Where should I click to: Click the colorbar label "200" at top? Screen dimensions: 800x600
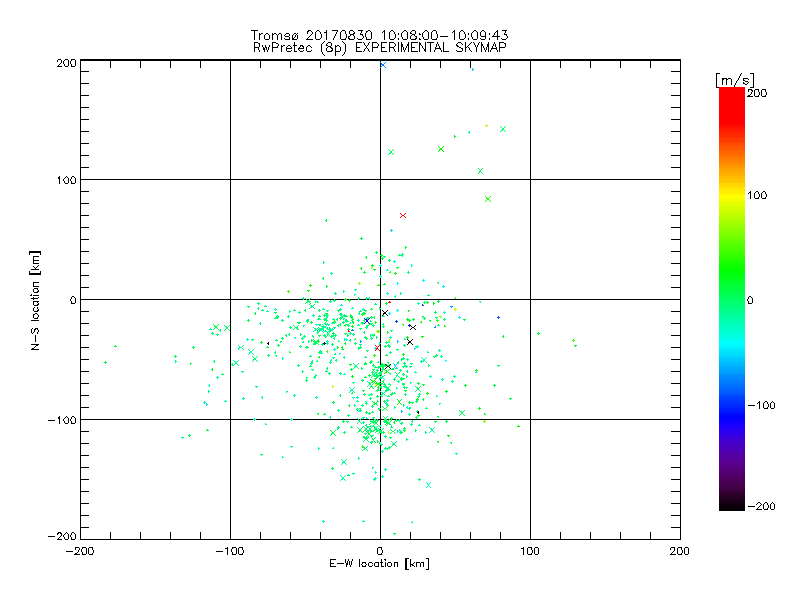click(x=757, y=93)
